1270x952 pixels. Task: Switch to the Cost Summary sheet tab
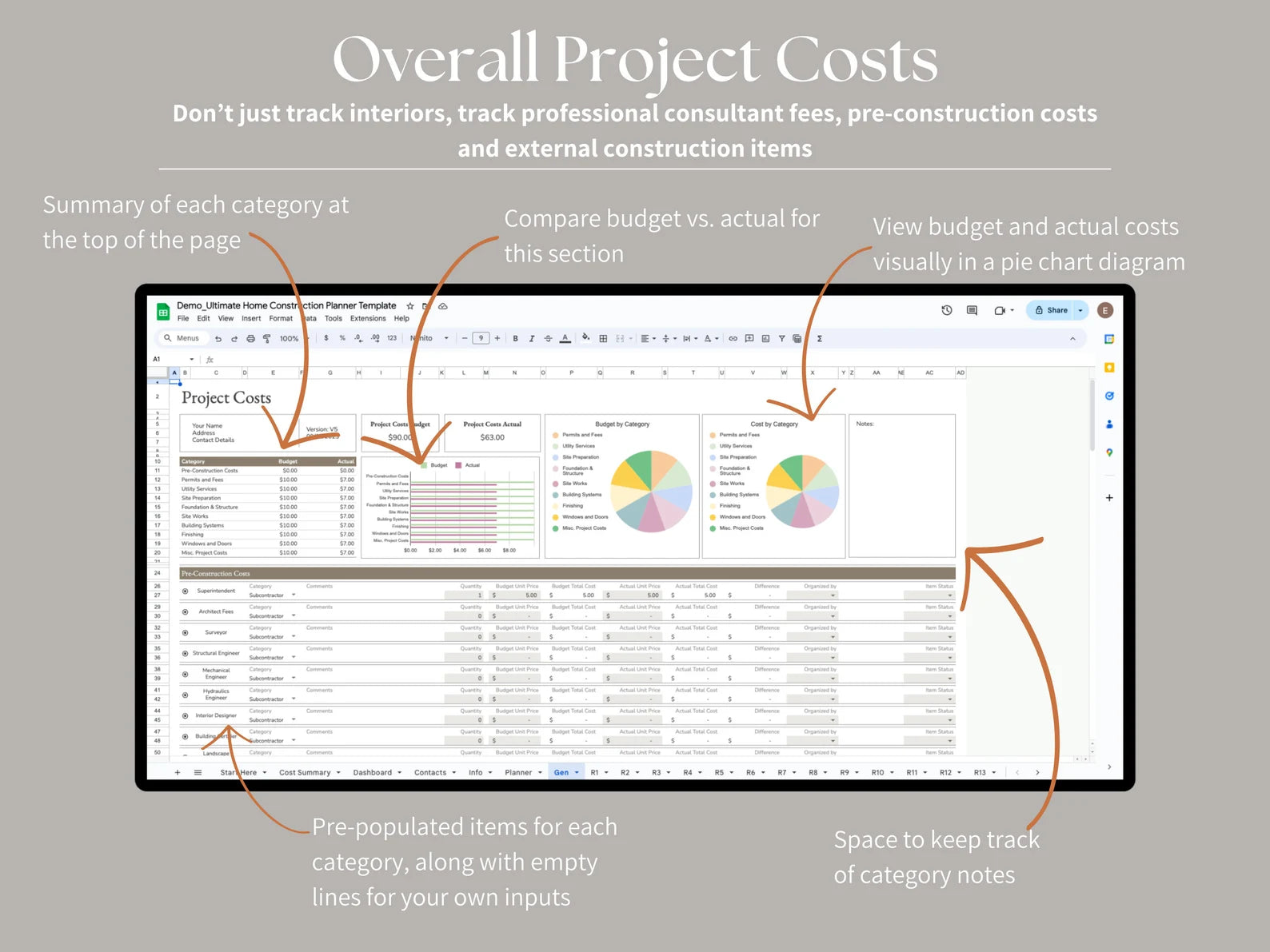pos(305,773)
